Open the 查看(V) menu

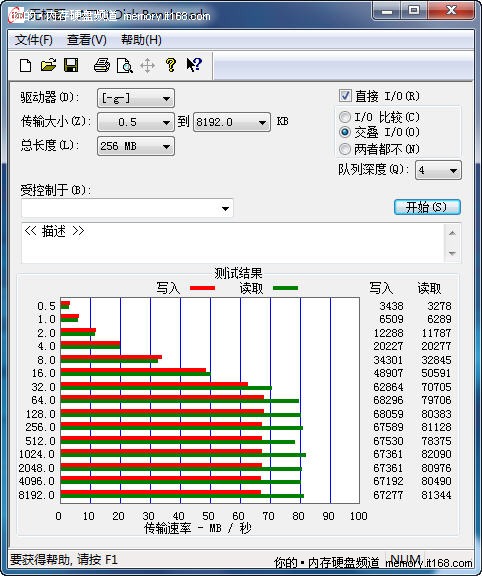coord(87,40)
